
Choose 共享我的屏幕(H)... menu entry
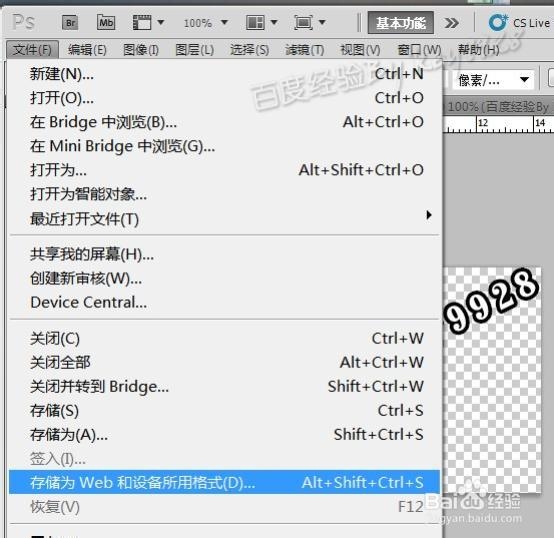tap(224, 254)
